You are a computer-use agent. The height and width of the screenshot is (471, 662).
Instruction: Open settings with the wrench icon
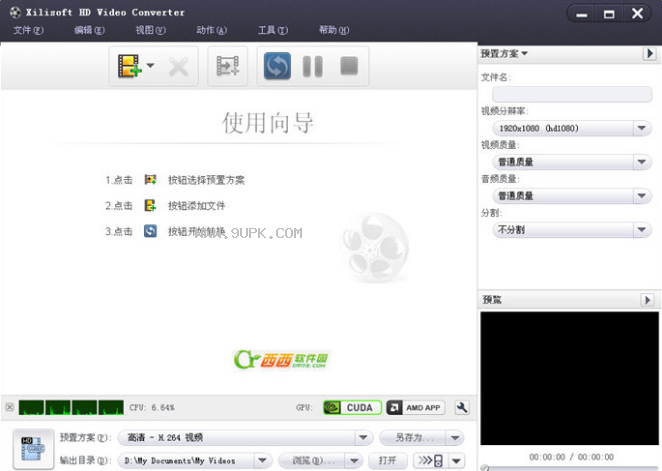point(462,408)
